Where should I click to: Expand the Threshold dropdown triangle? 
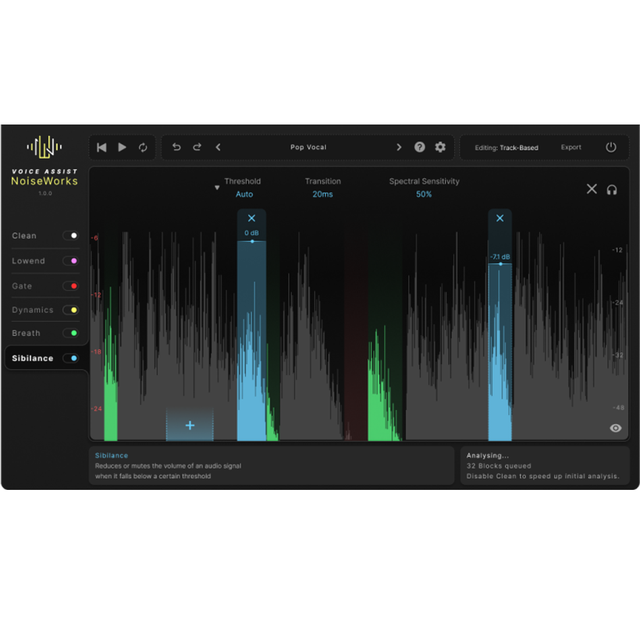click(217, 187)
